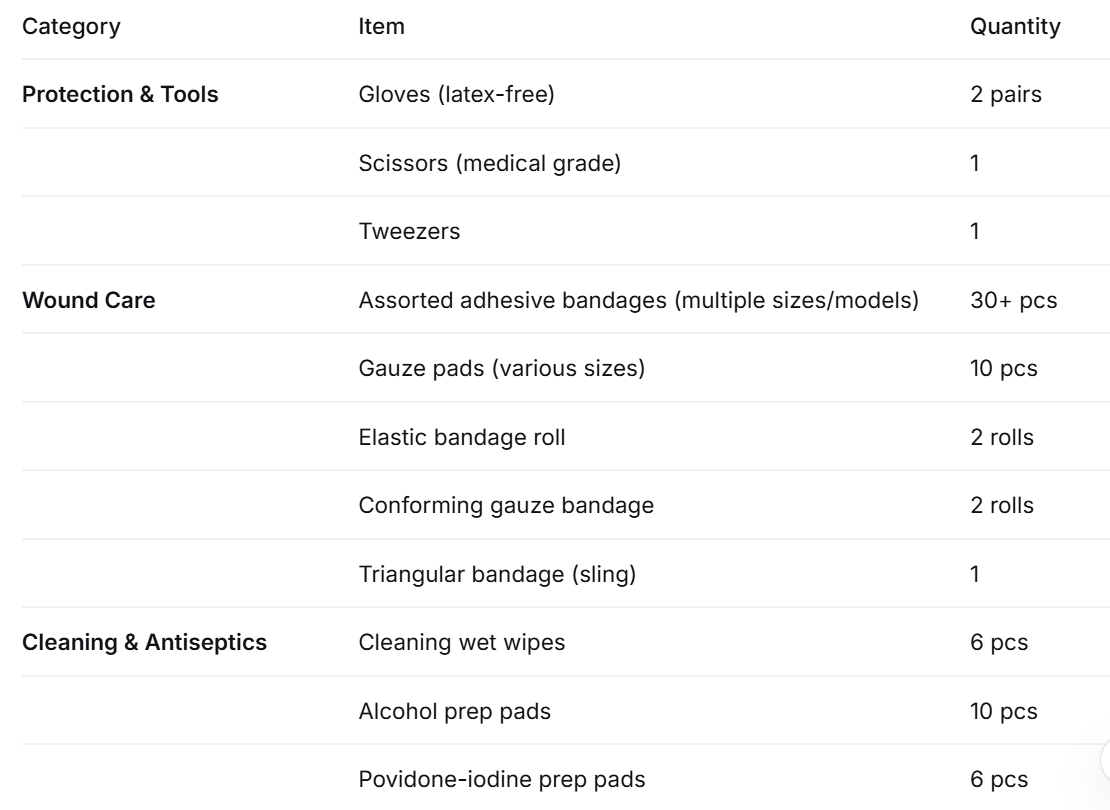Viewport: 1110px width, 810px height.
Task: Click the Conforming gauze bandage item
Action: pyautogui.click(x=505, y=506)
